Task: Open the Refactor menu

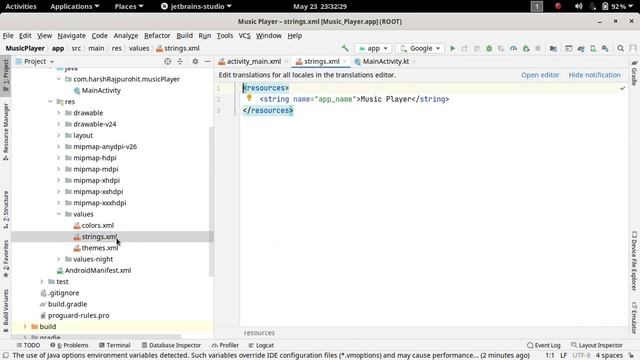Action: click(x=157, y=36)
